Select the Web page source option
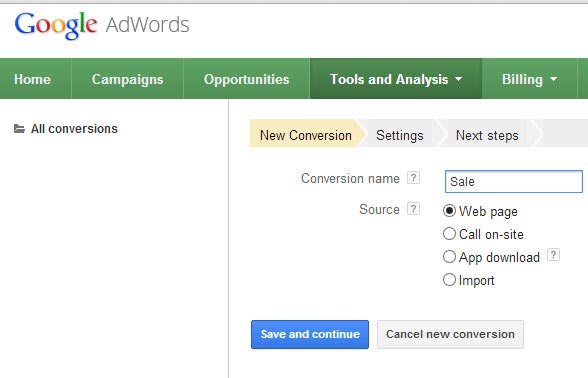Image resolution: width=588 pixels, height=378 pixels. tap(449, 211)
